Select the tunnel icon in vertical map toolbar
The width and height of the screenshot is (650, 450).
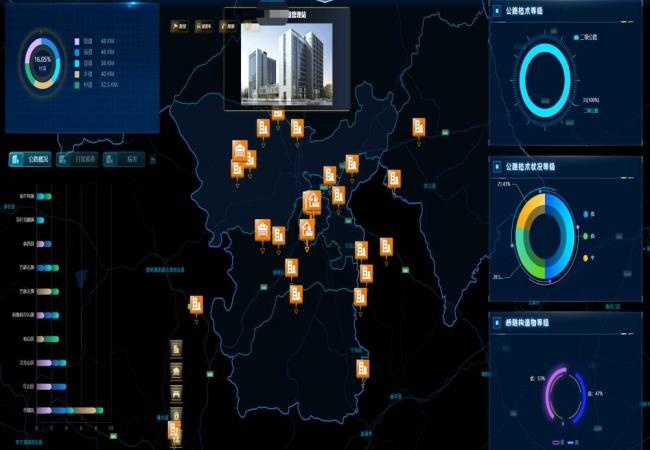(x=176, y=393)
